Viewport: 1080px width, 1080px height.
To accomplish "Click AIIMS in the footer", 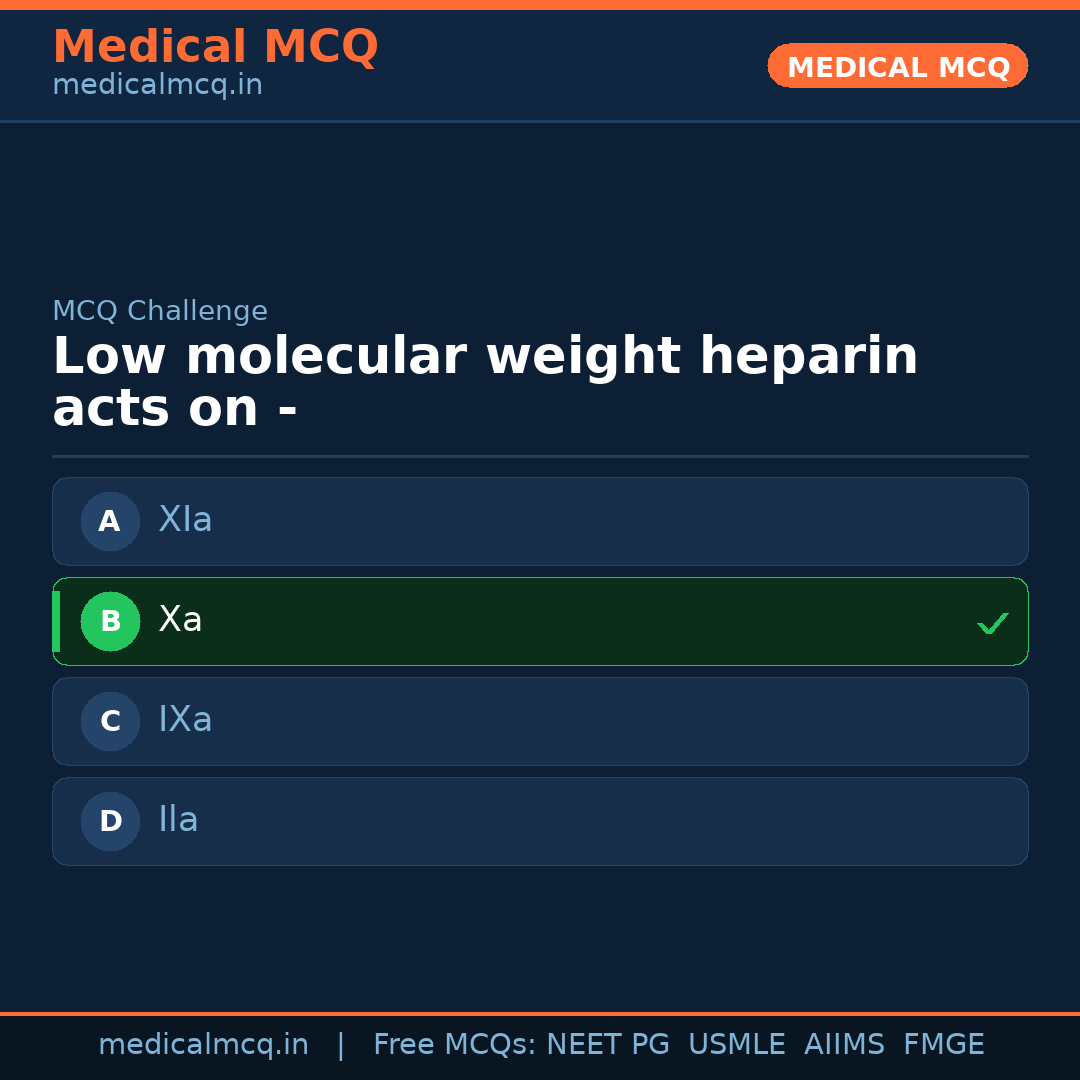I will 844,1045.
